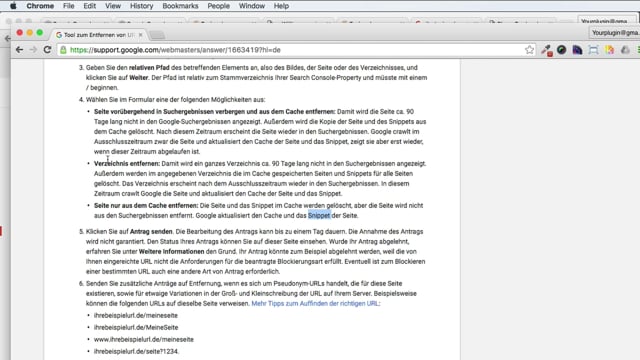Open the File menu
This screenshot has height=360, width=640.
(69, 6)
